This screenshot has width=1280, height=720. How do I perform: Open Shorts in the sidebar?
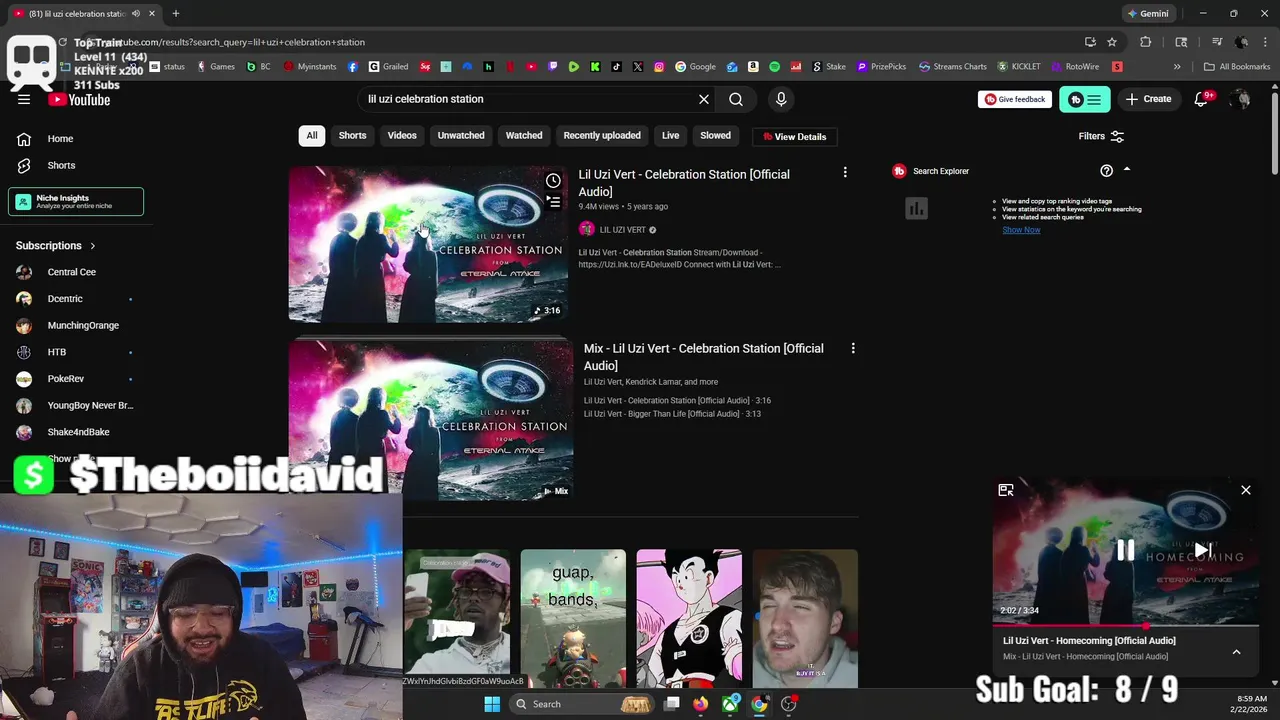coord(60,165)
